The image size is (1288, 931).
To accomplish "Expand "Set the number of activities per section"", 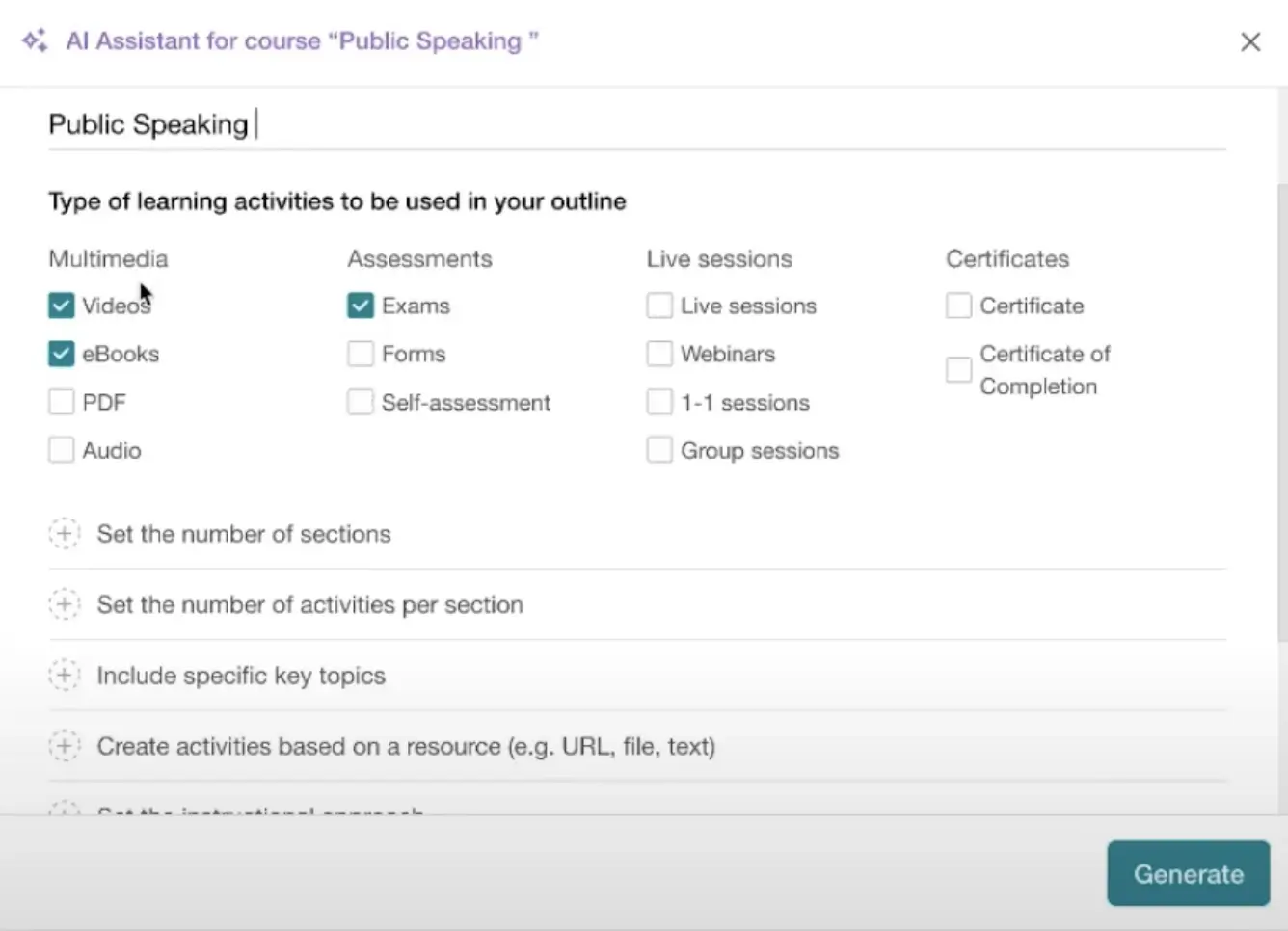I will [x=309, y=604].
